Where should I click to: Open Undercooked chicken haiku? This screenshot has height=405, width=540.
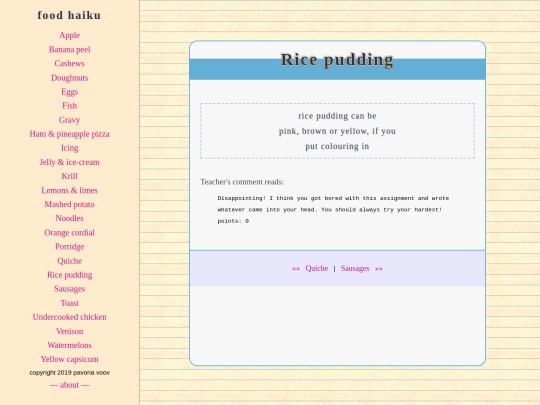pyautogui.click(x=70, y=317)
